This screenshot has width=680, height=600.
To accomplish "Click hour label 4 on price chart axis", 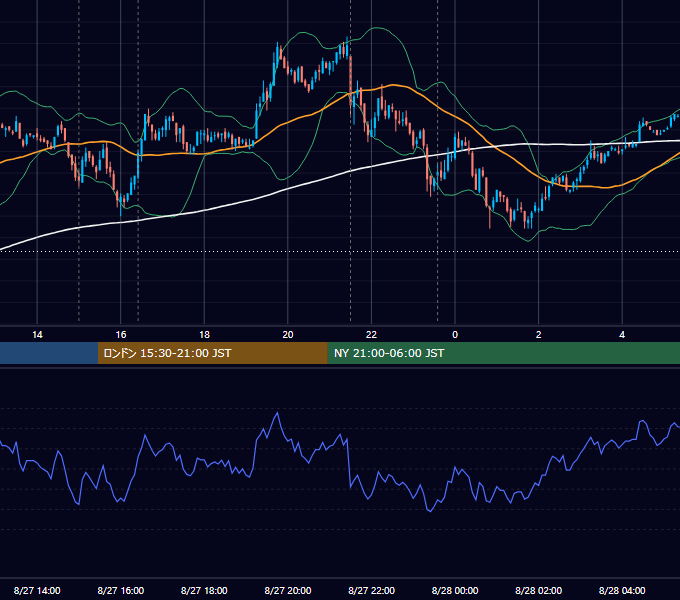I will (622, 335).
